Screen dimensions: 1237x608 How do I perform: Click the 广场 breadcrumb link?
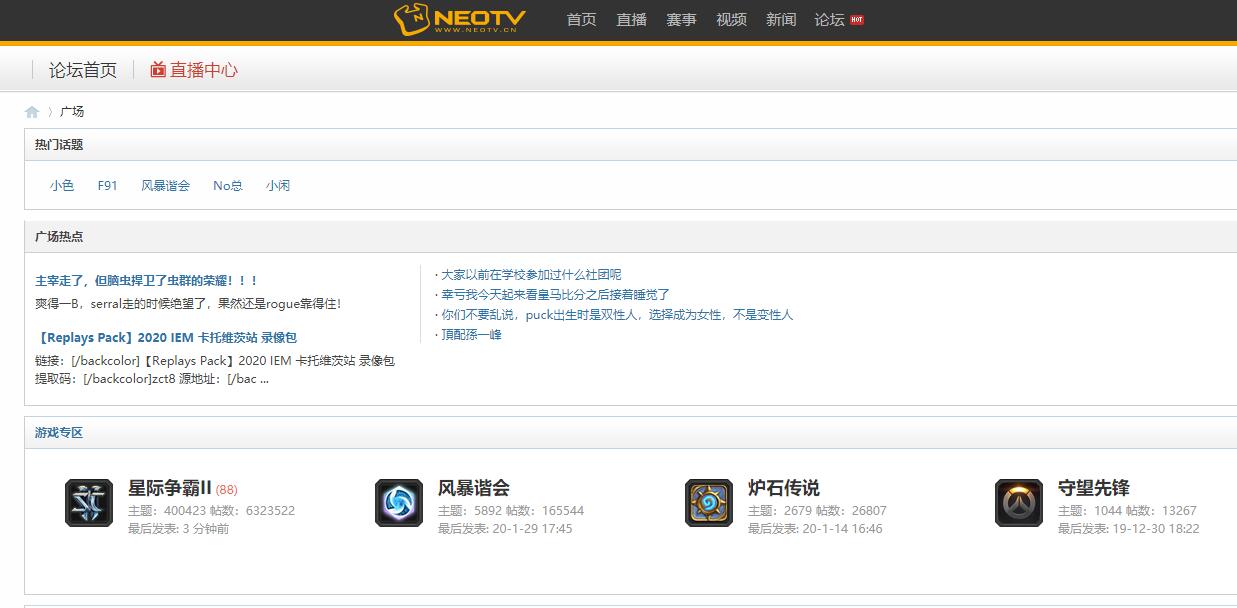point(72,112)
